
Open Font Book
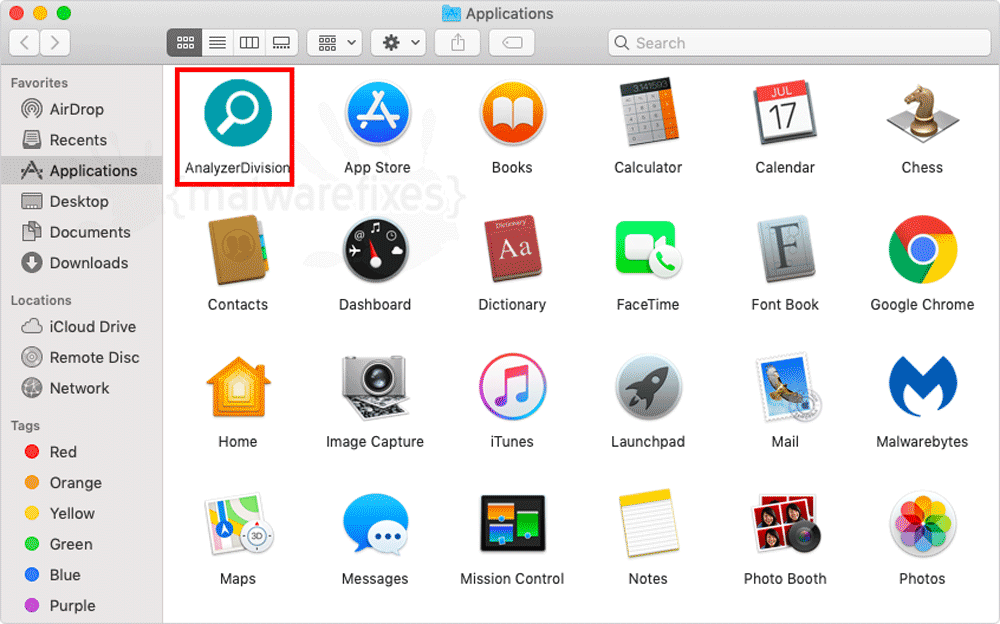point(785,250)
